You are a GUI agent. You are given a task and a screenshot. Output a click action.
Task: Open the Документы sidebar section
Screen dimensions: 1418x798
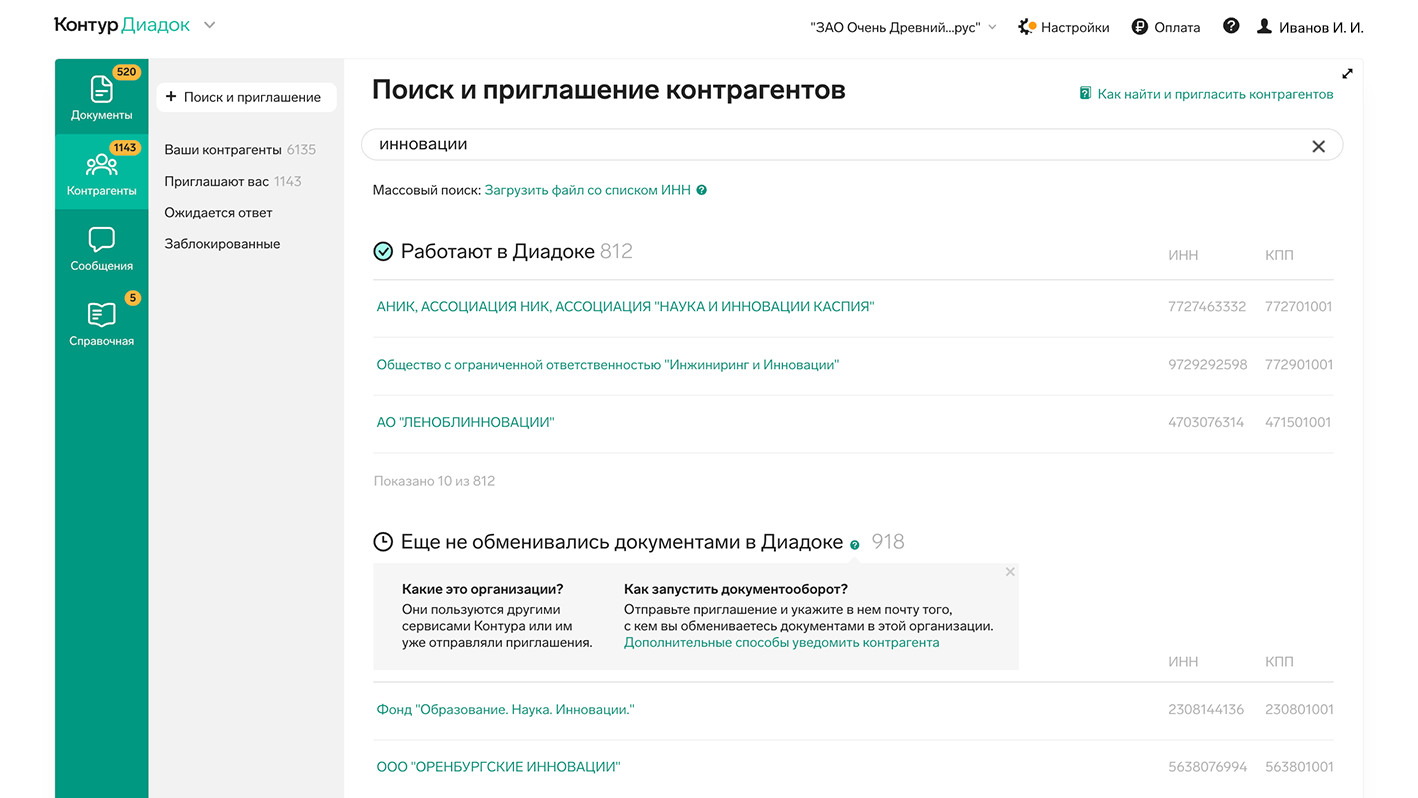pyautogui.click(x=101, y=97)
